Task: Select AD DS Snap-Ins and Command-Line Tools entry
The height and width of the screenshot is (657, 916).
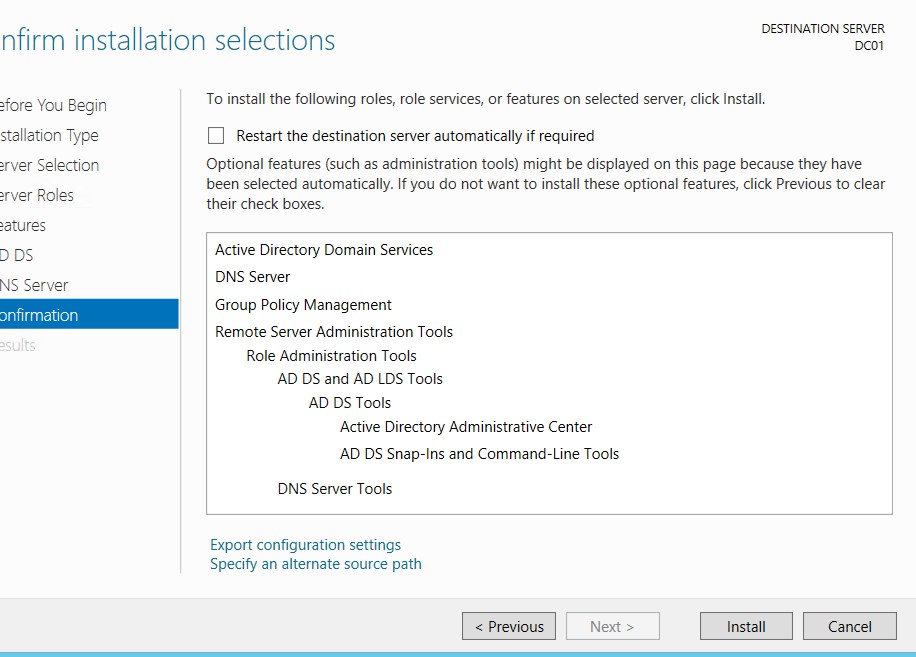Action: (480, 454)
